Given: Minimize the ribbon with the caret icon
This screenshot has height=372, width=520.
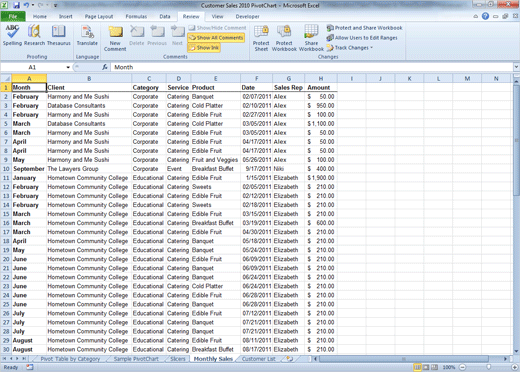Looking at the screenshot, I should point(476,16).
